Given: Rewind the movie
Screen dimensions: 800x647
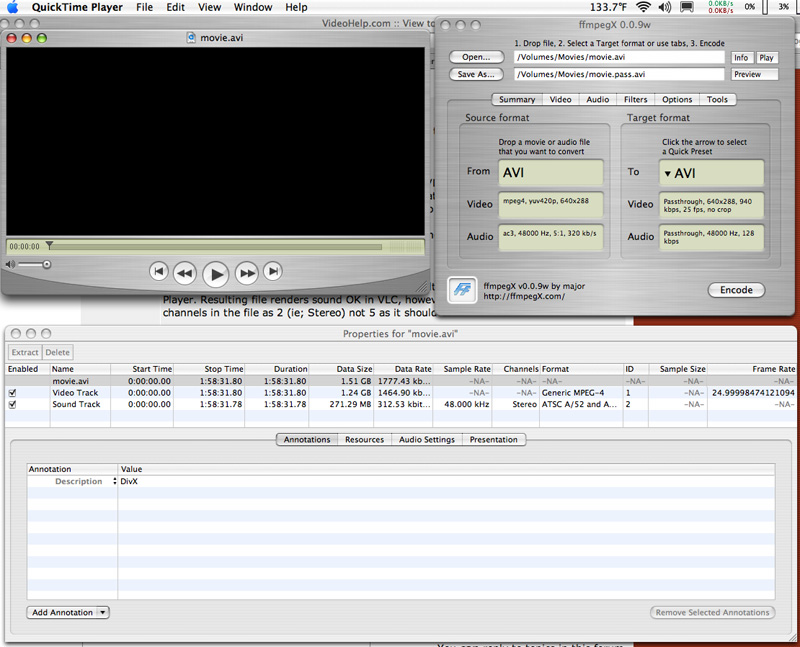Looking at the screenshot, I should [x=185, y=273].
